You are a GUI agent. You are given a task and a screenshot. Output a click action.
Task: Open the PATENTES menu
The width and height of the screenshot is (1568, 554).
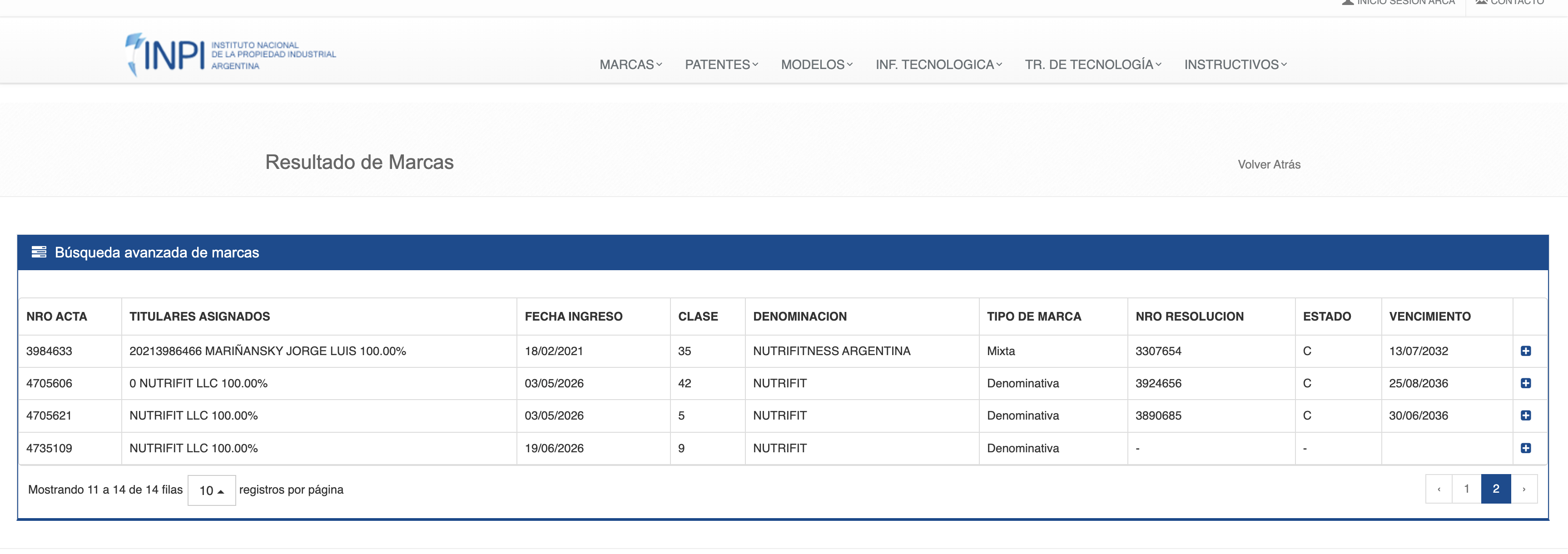click(x=721, y=64)
